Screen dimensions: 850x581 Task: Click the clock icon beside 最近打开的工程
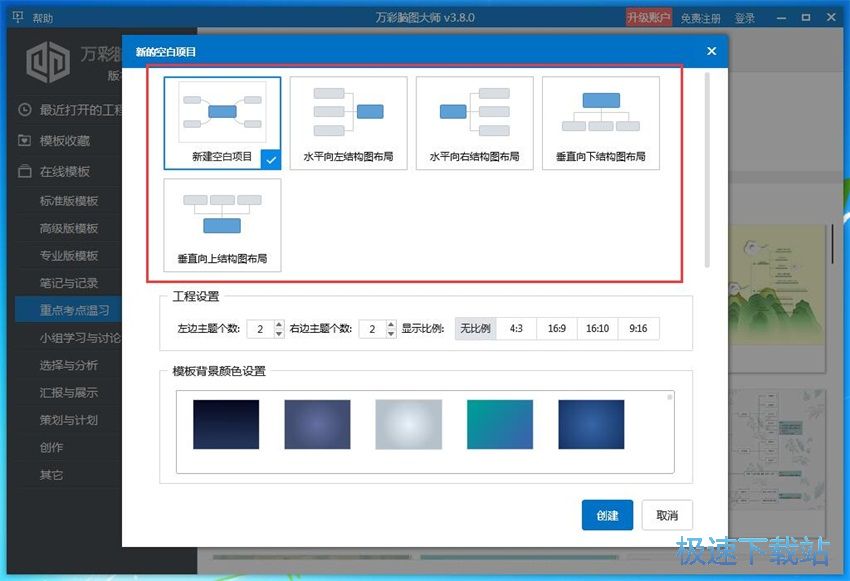24,110
